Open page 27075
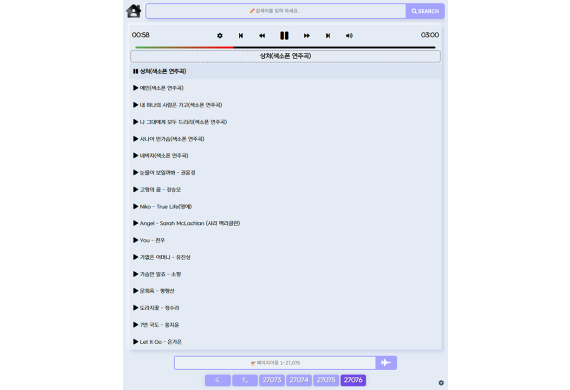This screenshot has width=570, height=390. [326, 380]
